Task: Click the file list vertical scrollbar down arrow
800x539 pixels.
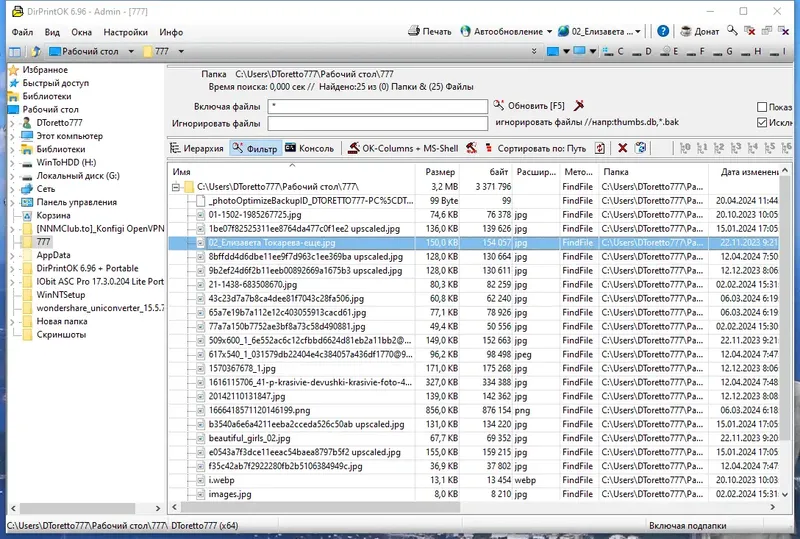Action: tap(785, 494)
